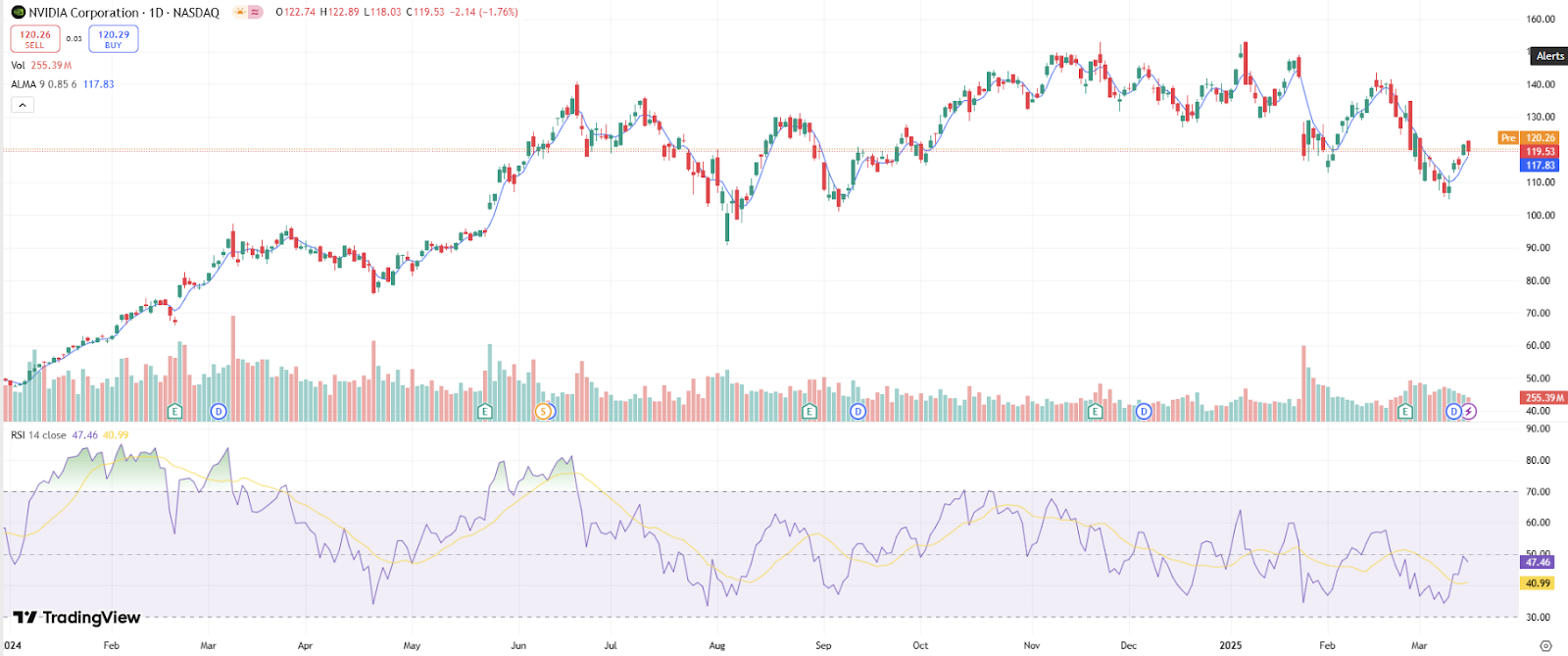The image size is (1568, 656).
Task: Click the 120.26 SELL button
Action: [x=35, y=38]
